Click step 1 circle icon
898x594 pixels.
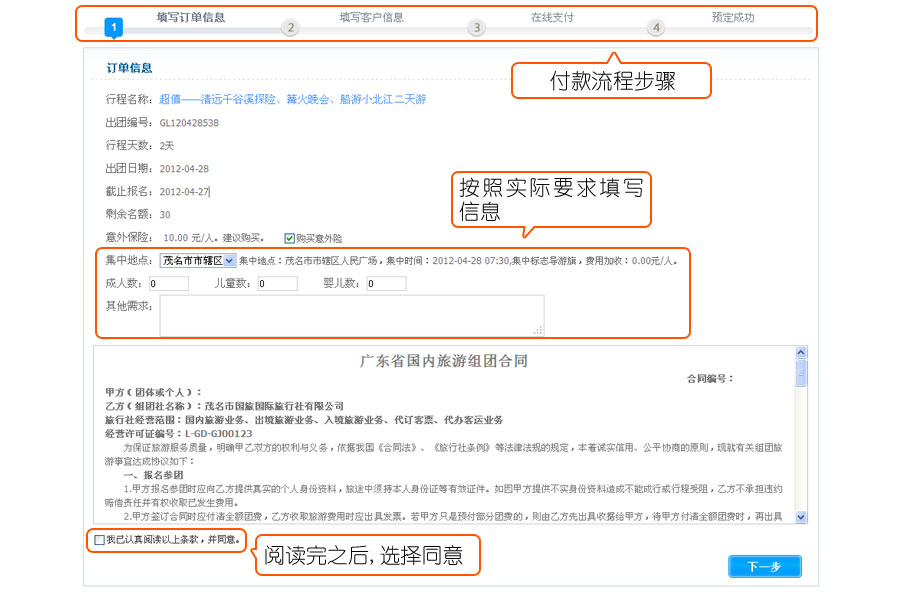pos(114,28)
